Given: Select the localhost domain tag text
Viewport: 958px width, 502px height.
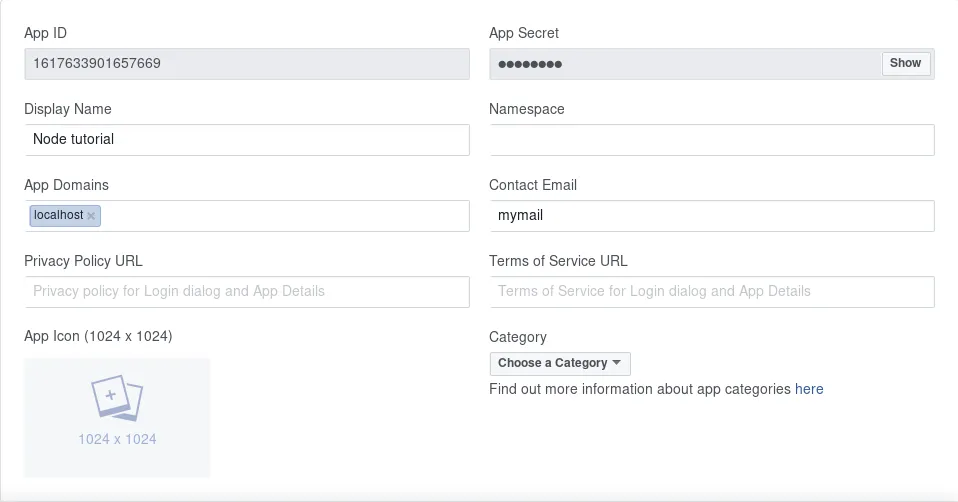Looking at the screenshot, I should tap(58, 215).
